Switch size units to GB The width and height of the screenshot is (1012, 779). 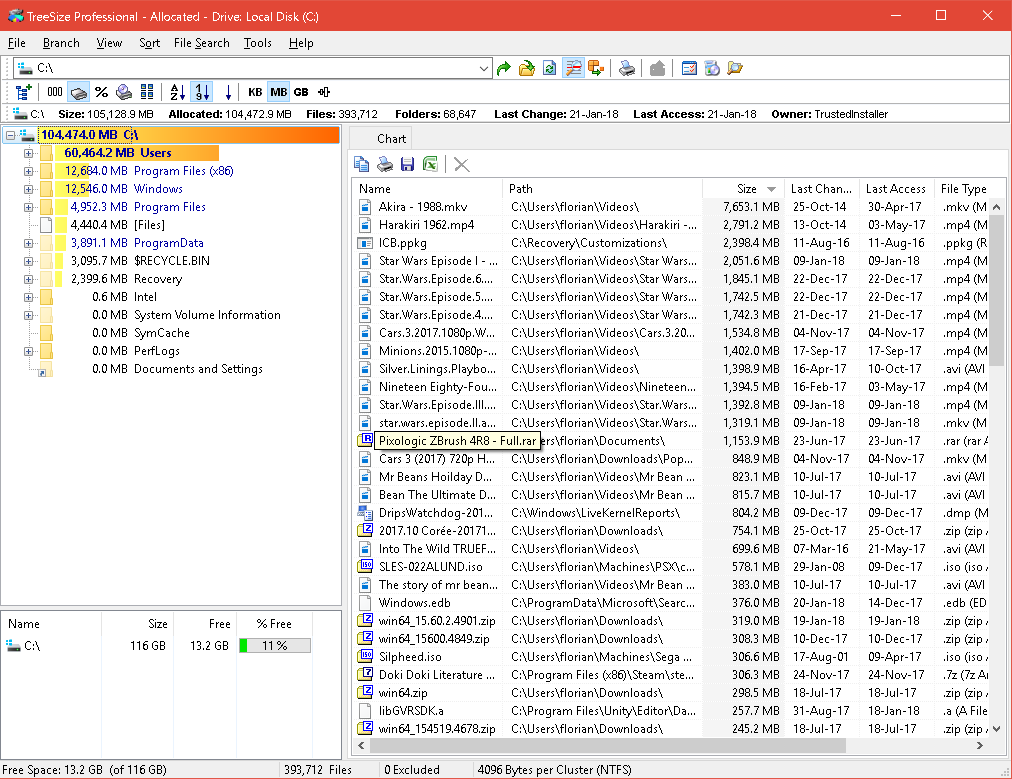(301, 92)
